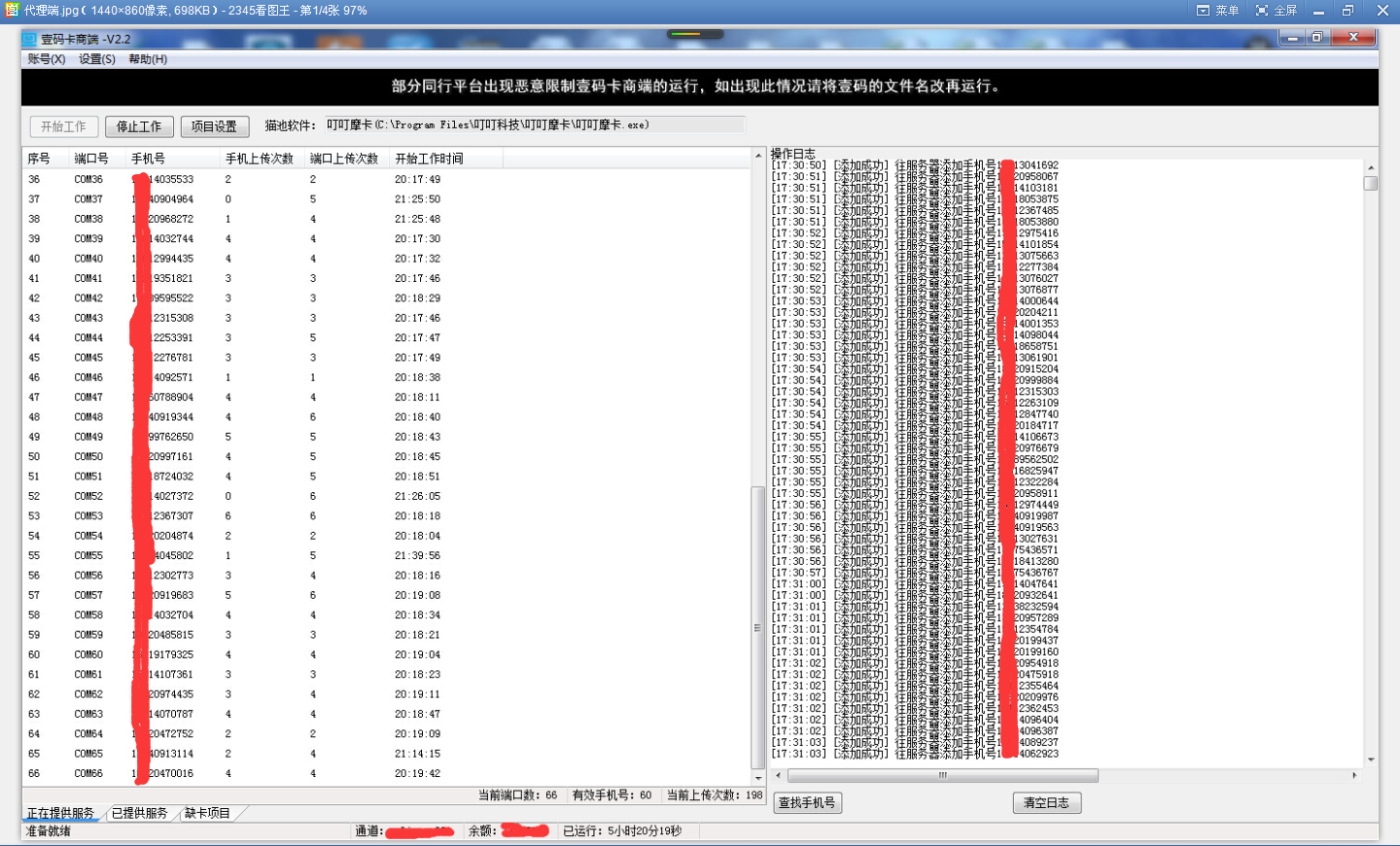Select the 正在提供服务 tab
Image resolution: width=1400 pixels, height=846 pixels.
(60, 813)
